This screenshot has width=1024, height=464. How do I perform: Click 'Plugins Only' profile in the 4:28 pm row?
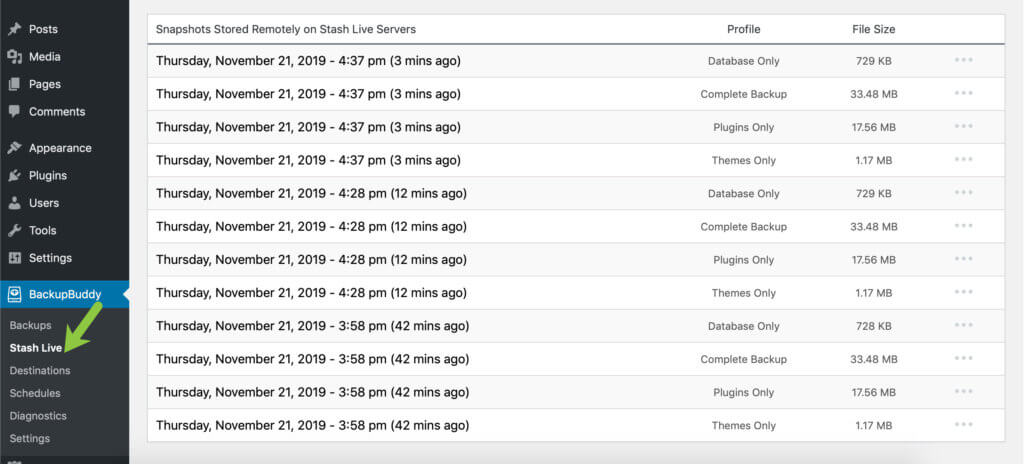(x=744, y=260)
